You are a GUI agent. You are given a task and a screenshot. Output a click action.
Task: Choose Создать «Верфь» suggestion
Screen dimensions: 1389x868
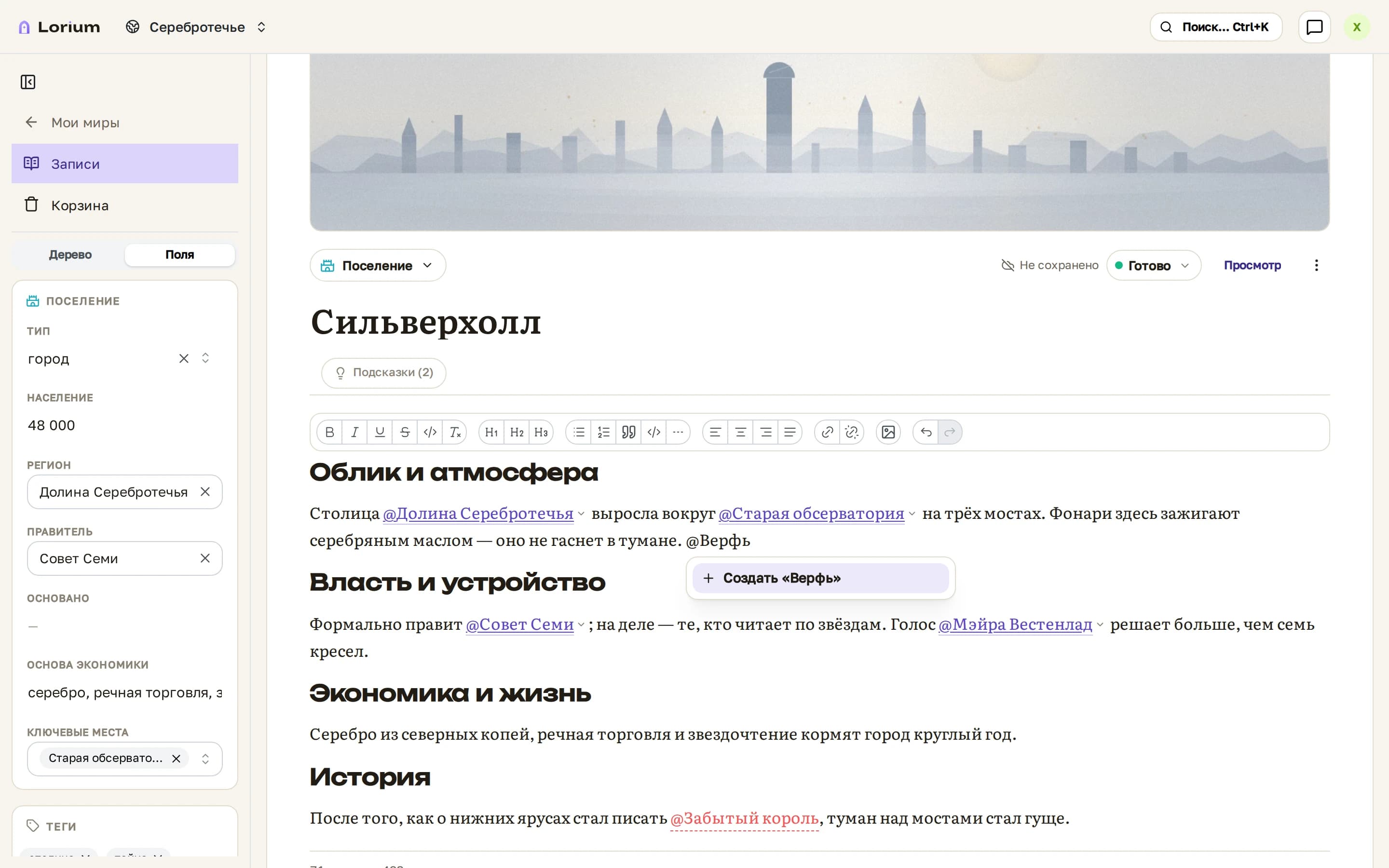click(x=820, y=578)
